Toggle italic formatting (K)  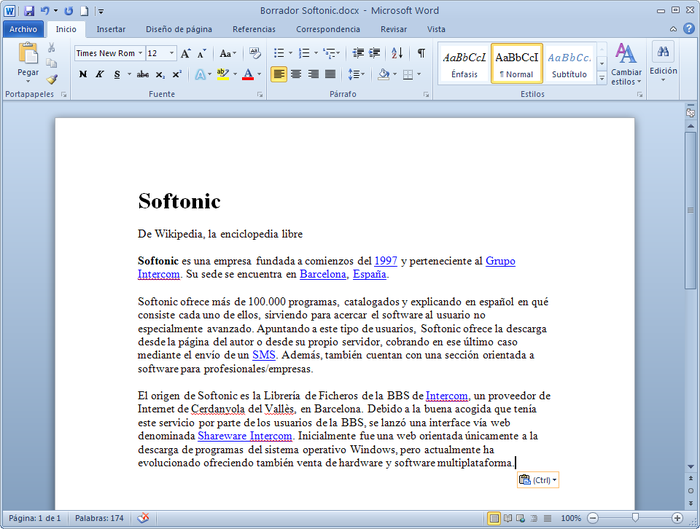coord(101,74)
